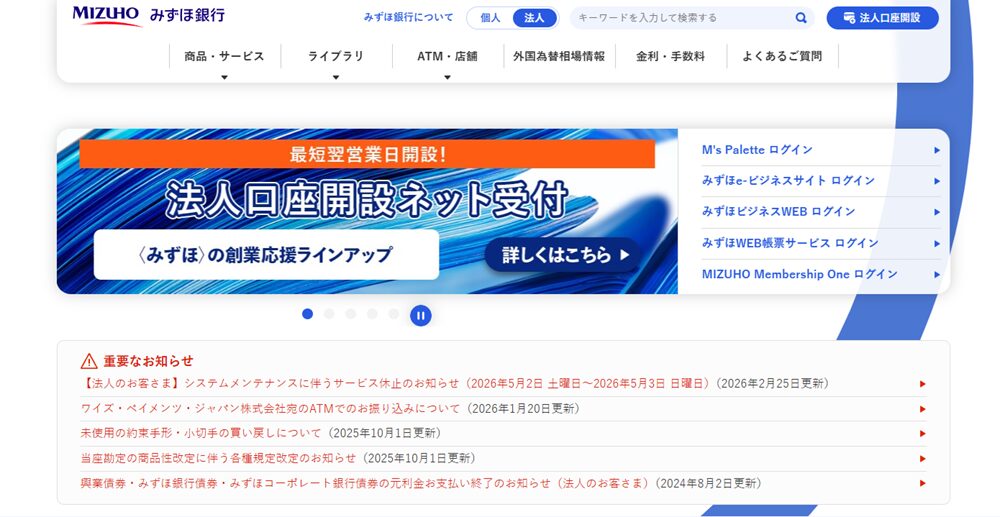Click arrow beside みずほWEB帳票サービス login
Screen dimensions: 1000x517
pos(937,243)
